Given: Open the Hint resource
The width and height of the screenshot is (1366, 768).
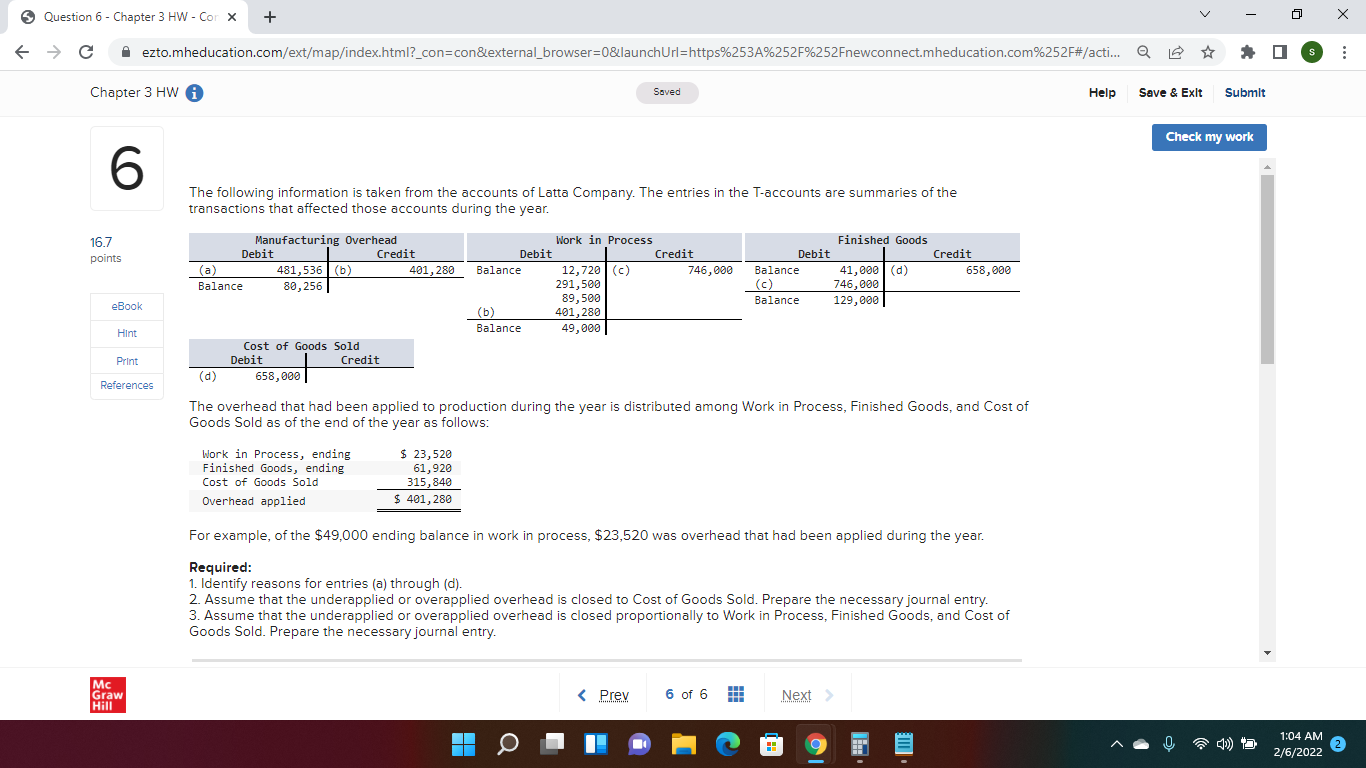Looking at the screenshot, I should click(127, 333).
